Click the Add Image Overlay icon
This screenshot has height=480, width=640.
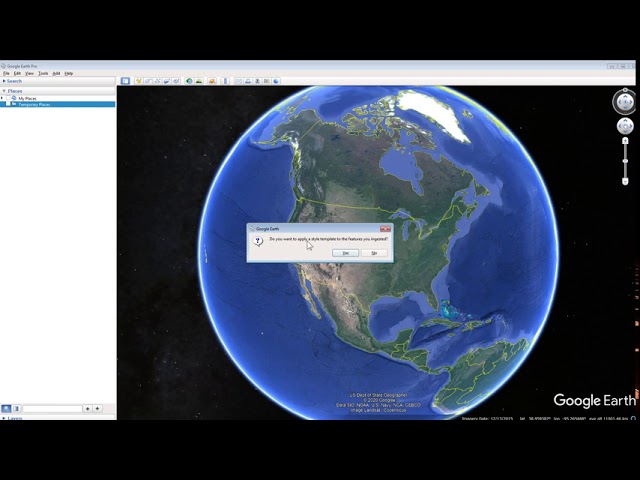coord(167,81)
